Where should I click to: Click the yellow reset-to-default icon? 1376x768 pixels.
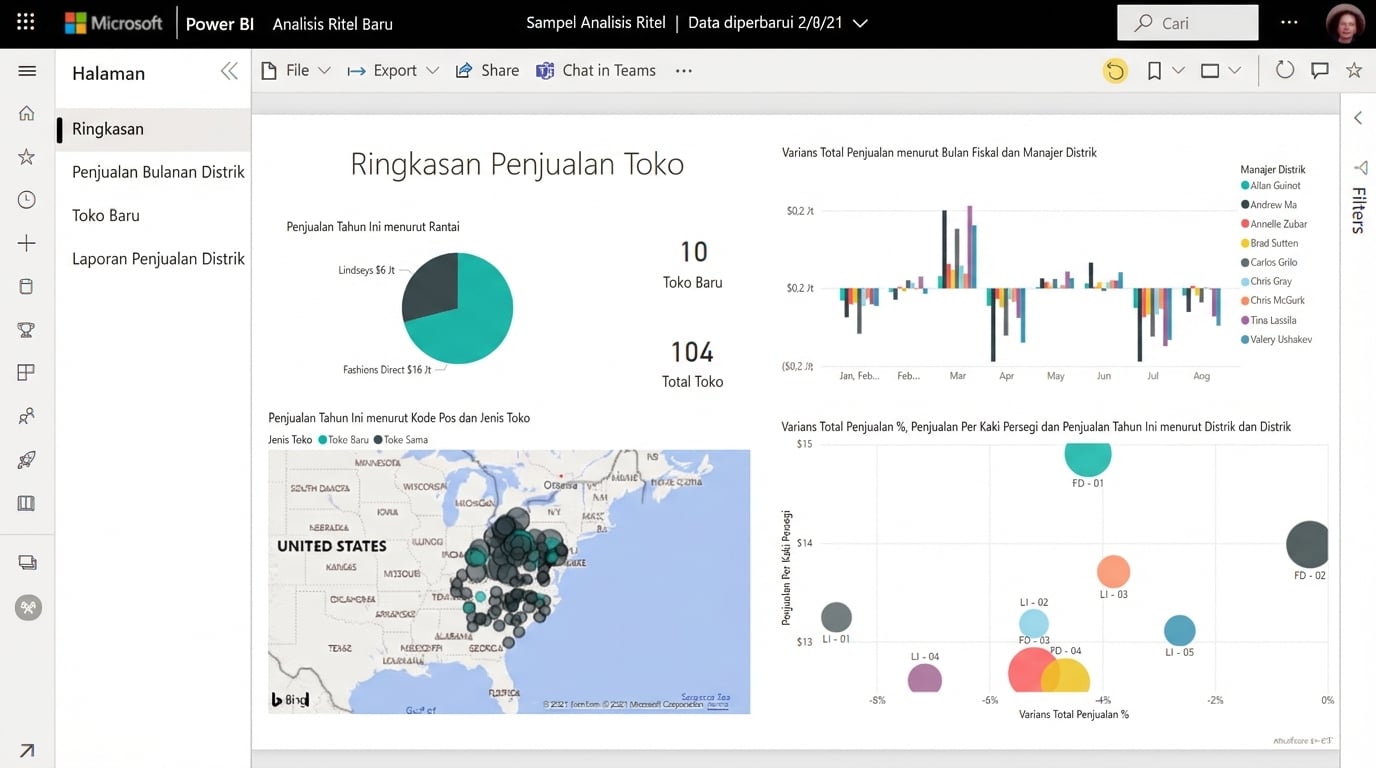click(1116, 70)
